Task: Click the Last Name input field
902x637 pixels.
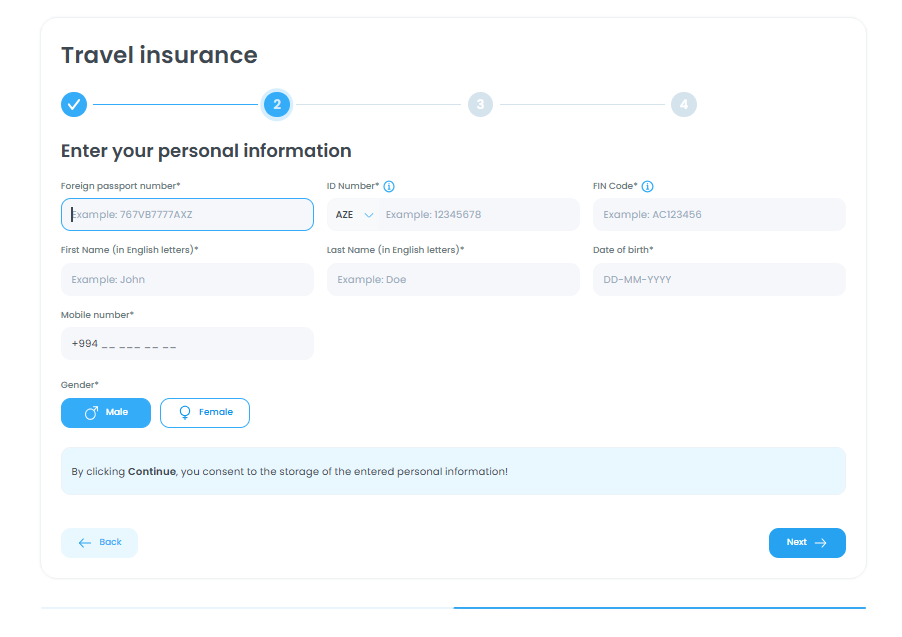Action: pos(453,280)
